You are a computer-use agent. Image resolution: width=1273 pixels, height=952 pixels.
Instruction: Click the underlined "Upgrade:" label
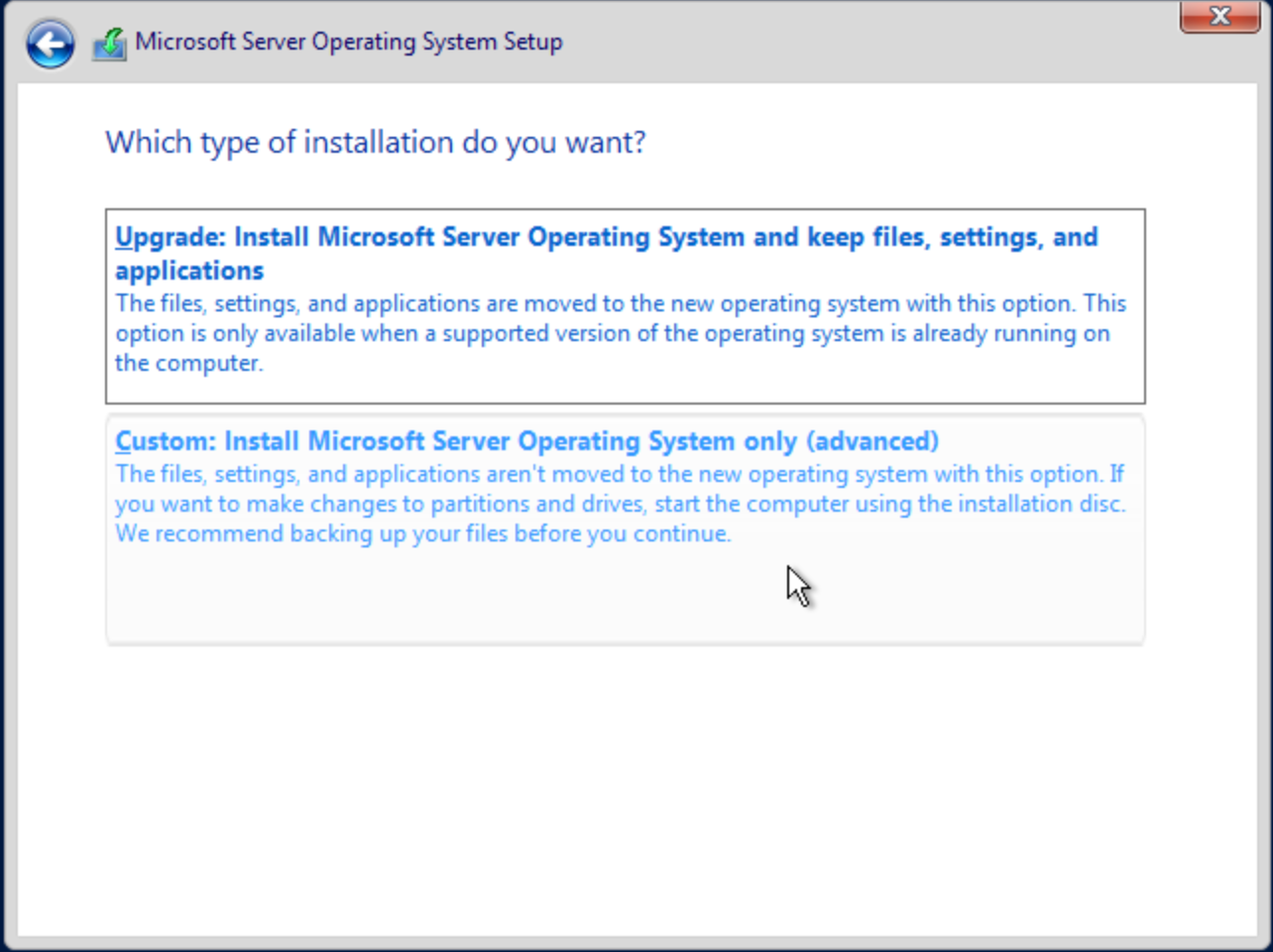coord(170,238)
